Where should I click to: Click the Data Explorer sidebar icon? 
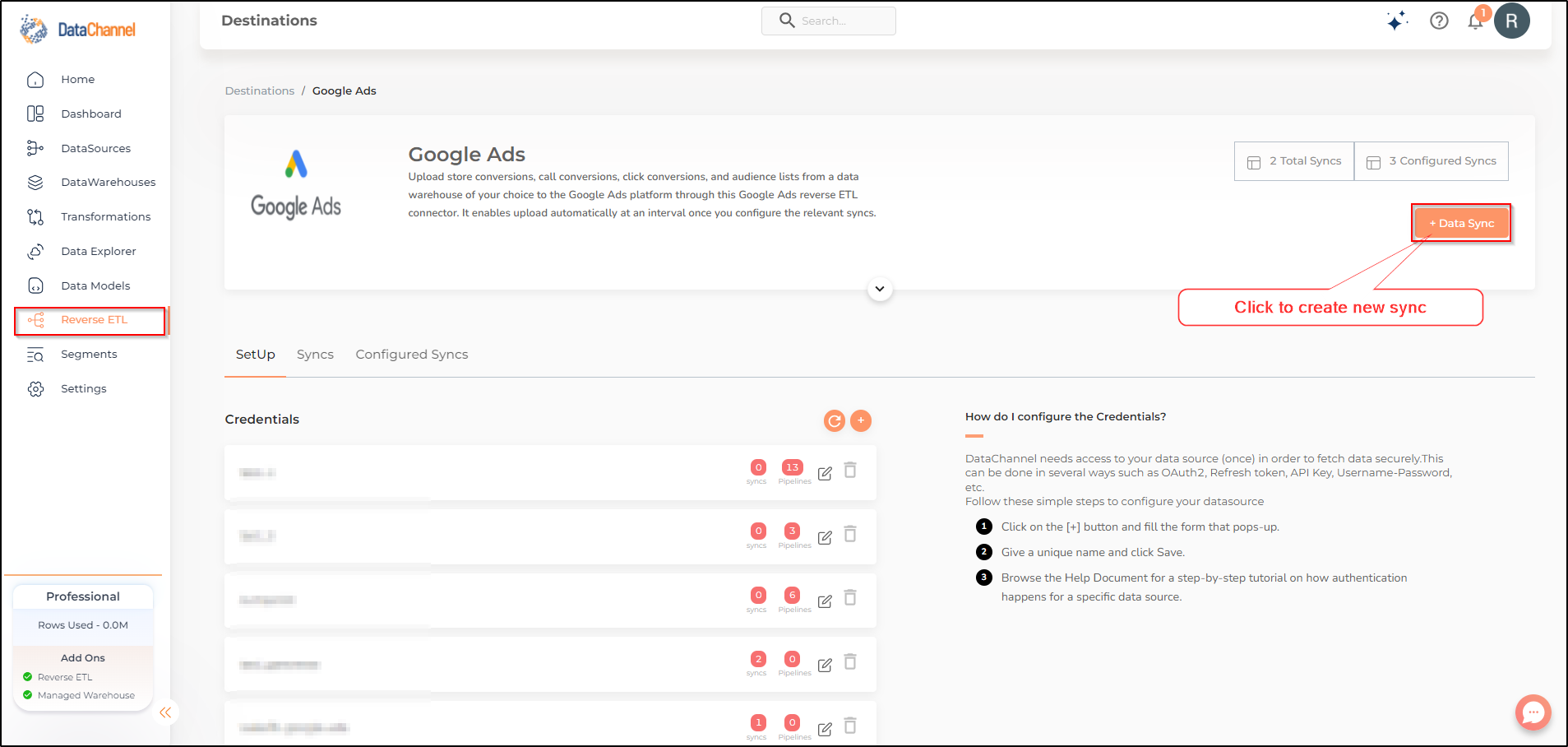click(x=35, y=252)
